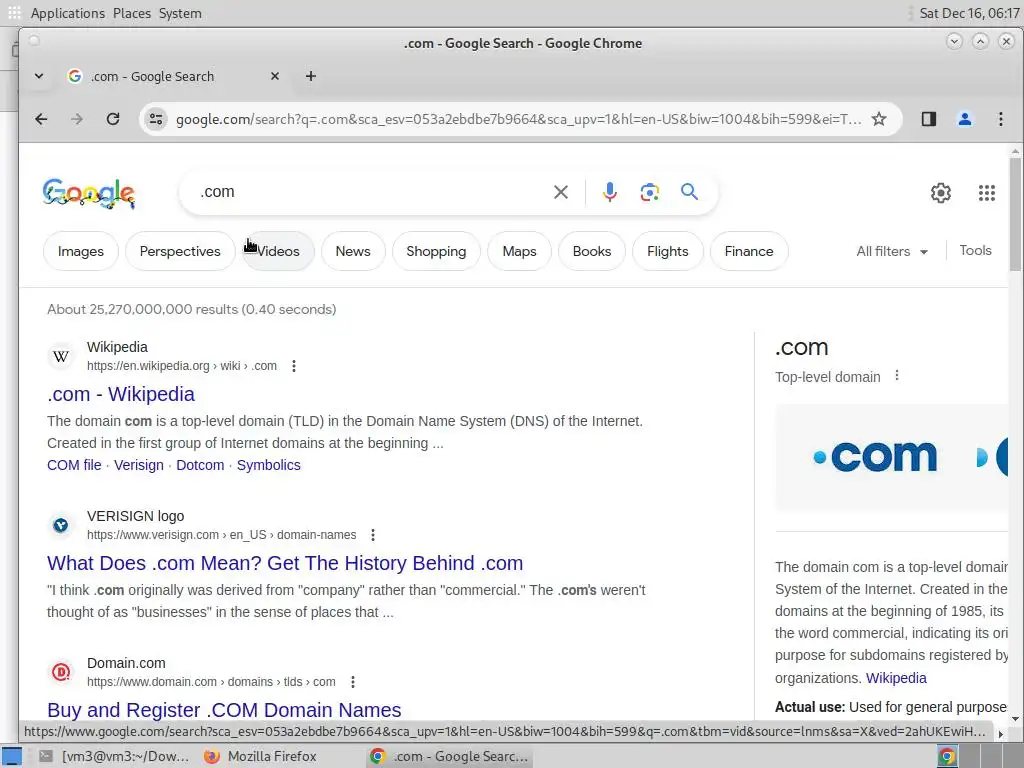Image resolution: width=1024 pixels, height=768 pixels.
Task: Click the 'Top-level domain' subtitle
Action: tap(827, 377)
